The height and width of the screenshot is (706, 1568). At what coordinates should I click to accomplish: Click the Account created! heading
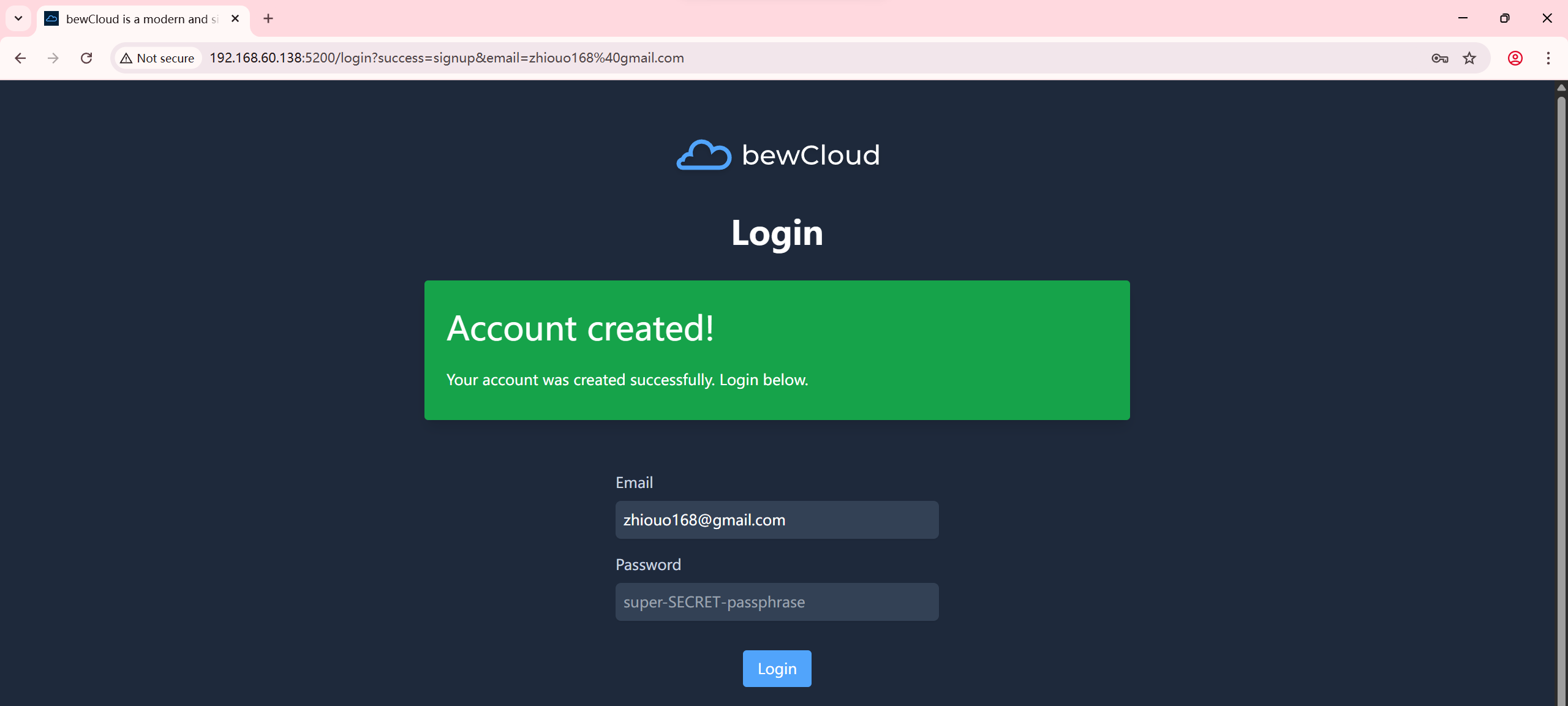pos(580,328)
